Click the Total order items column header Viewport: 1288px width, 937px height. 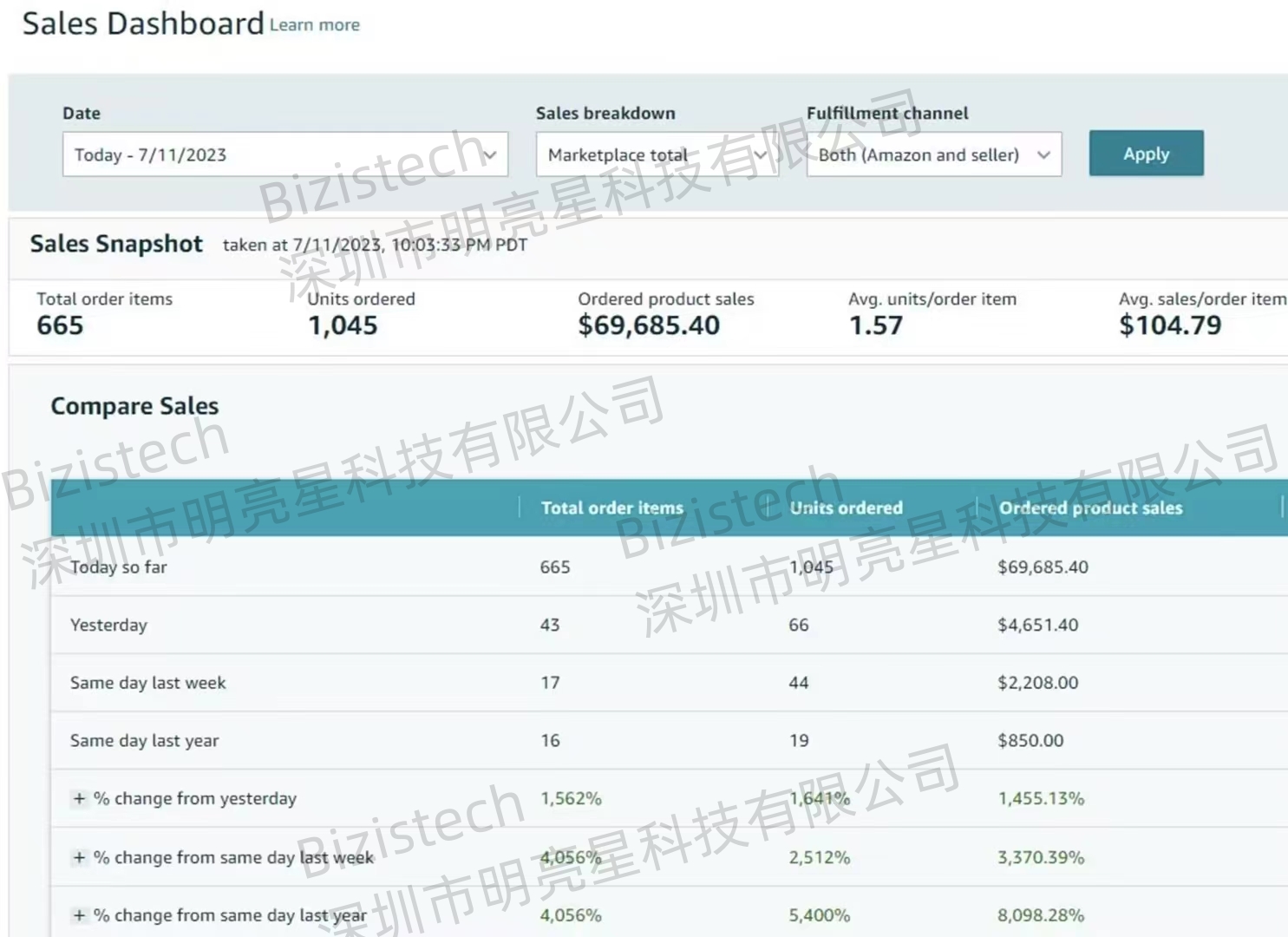point(612,508)
